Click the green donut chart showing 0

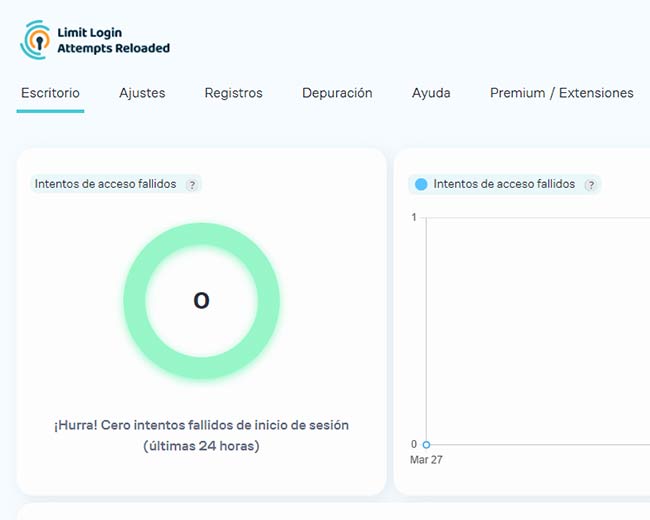coord(202,301)
